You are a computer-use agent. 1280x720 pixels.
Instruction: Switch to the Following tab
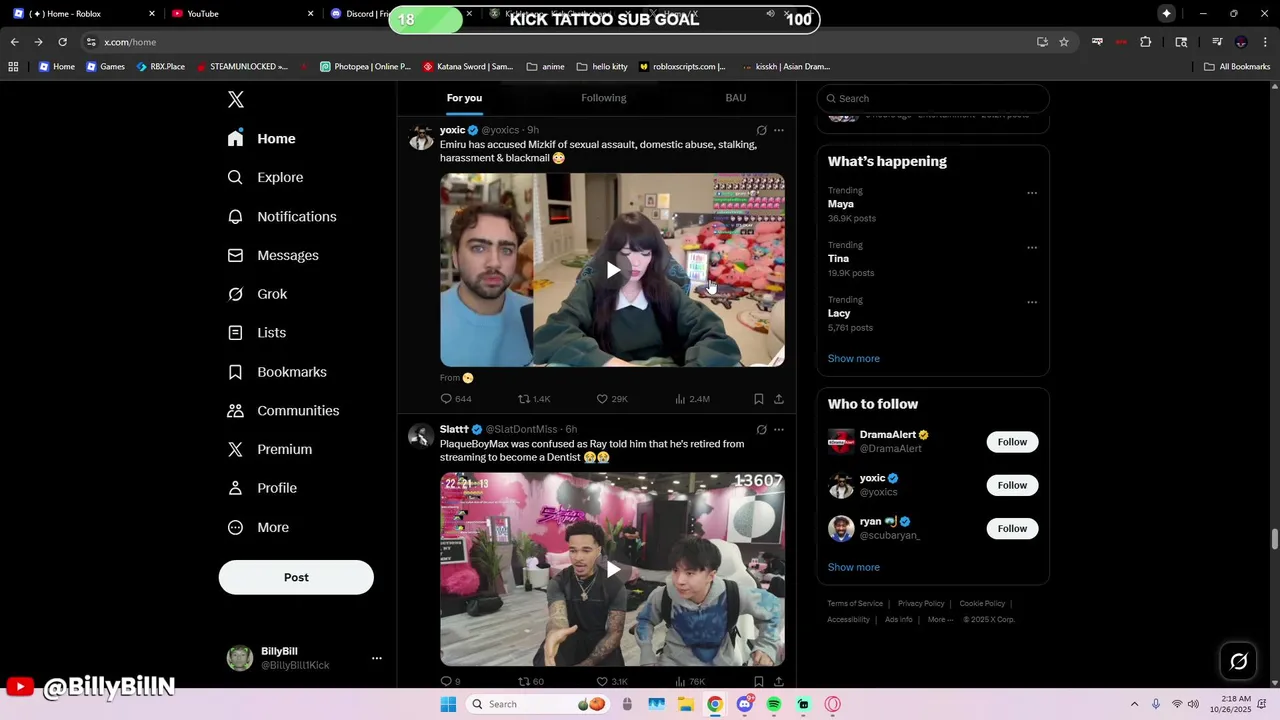[x=604, y=98]
